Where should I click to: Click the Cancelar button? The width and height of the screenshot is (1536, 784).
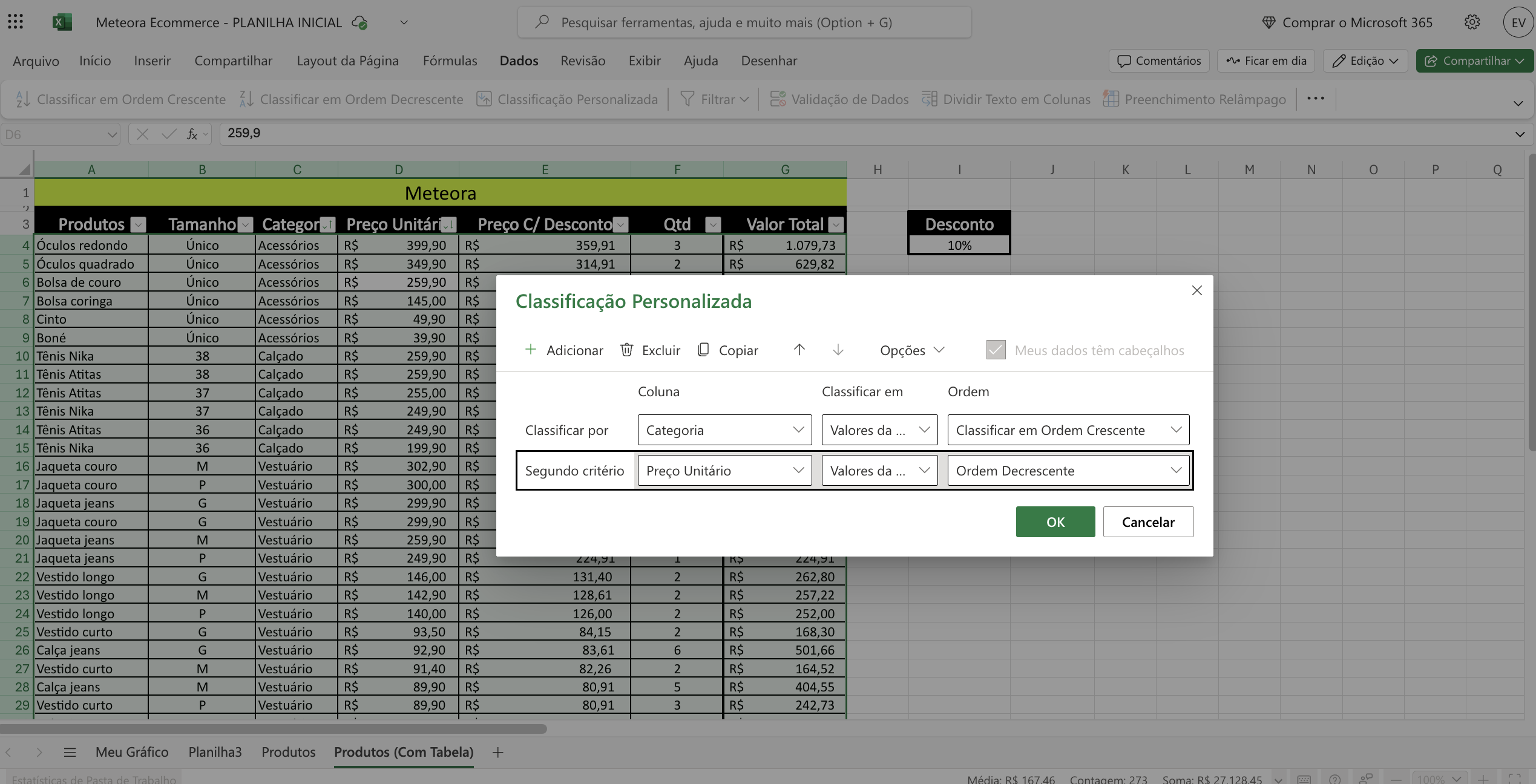[1147, 521]
